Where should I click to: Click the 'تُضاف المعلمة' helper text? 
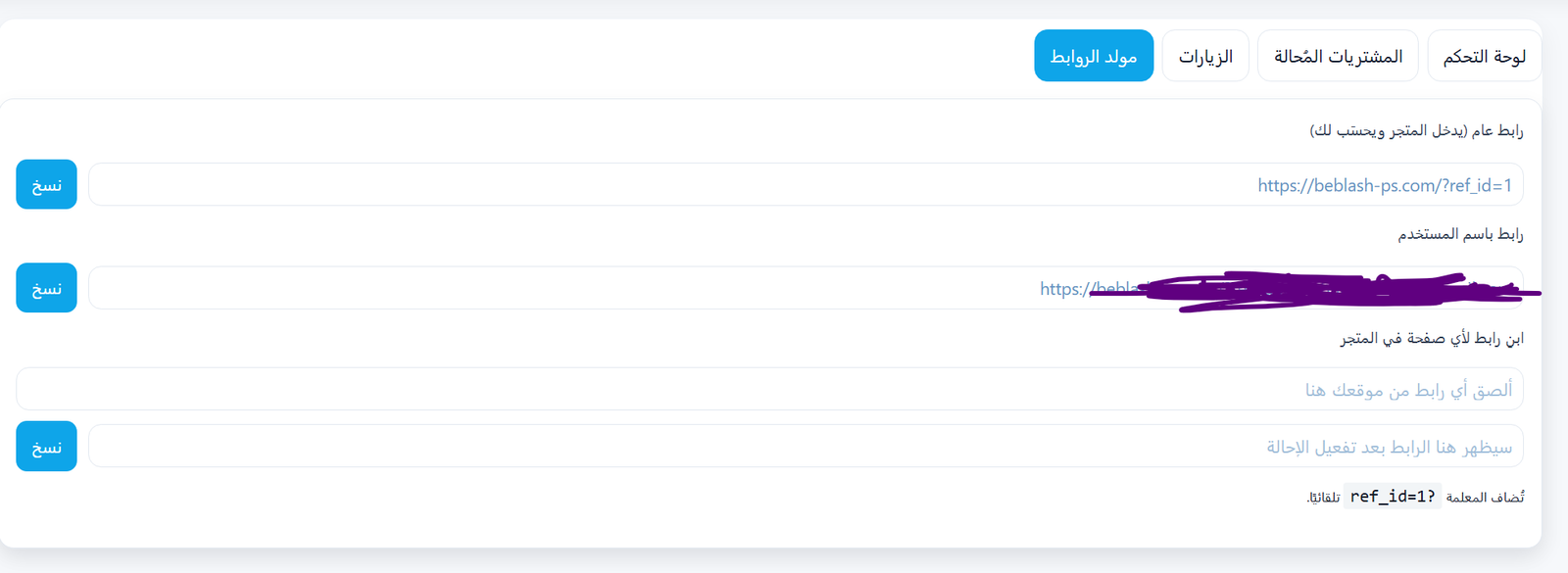click(x=1485, y=498)
